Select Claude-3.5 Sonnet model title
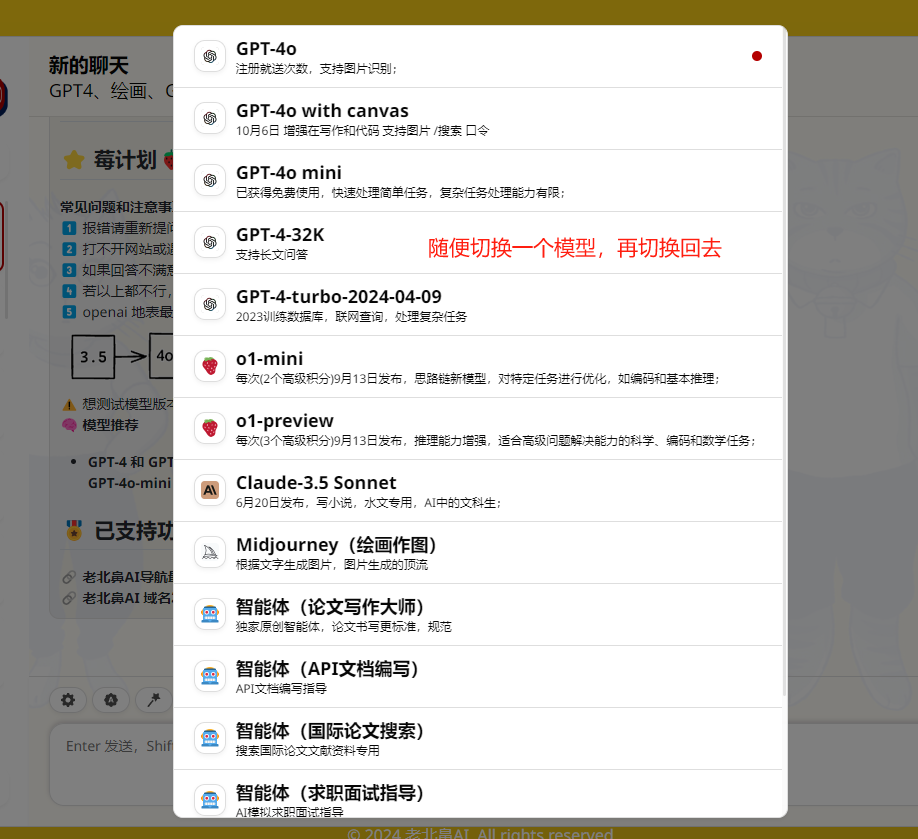The height and width of the screenshot is (839, 918). point(316,482)
